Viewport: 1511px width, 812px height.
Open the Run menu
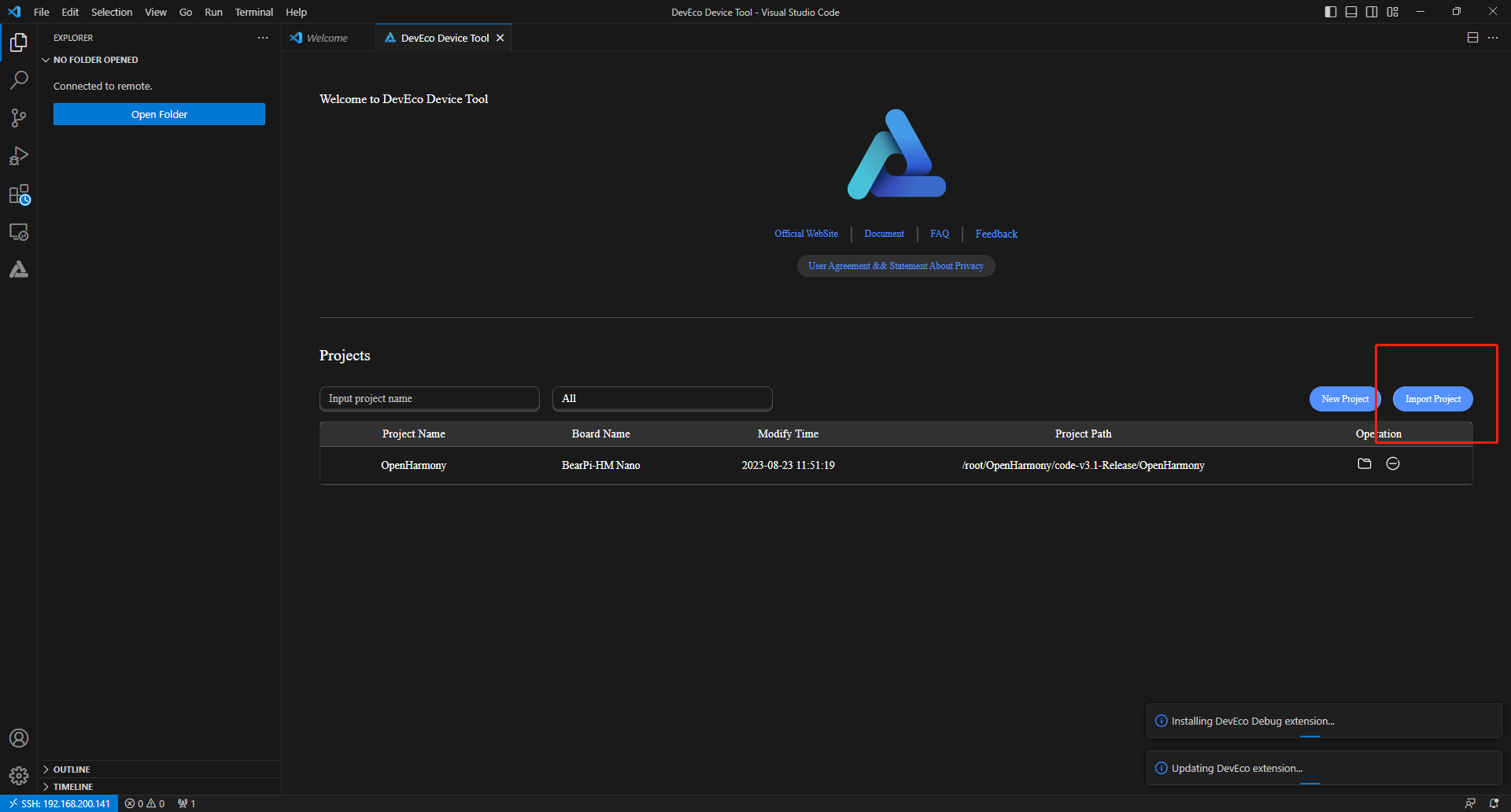pyautogui.click(x=213, y=12)
